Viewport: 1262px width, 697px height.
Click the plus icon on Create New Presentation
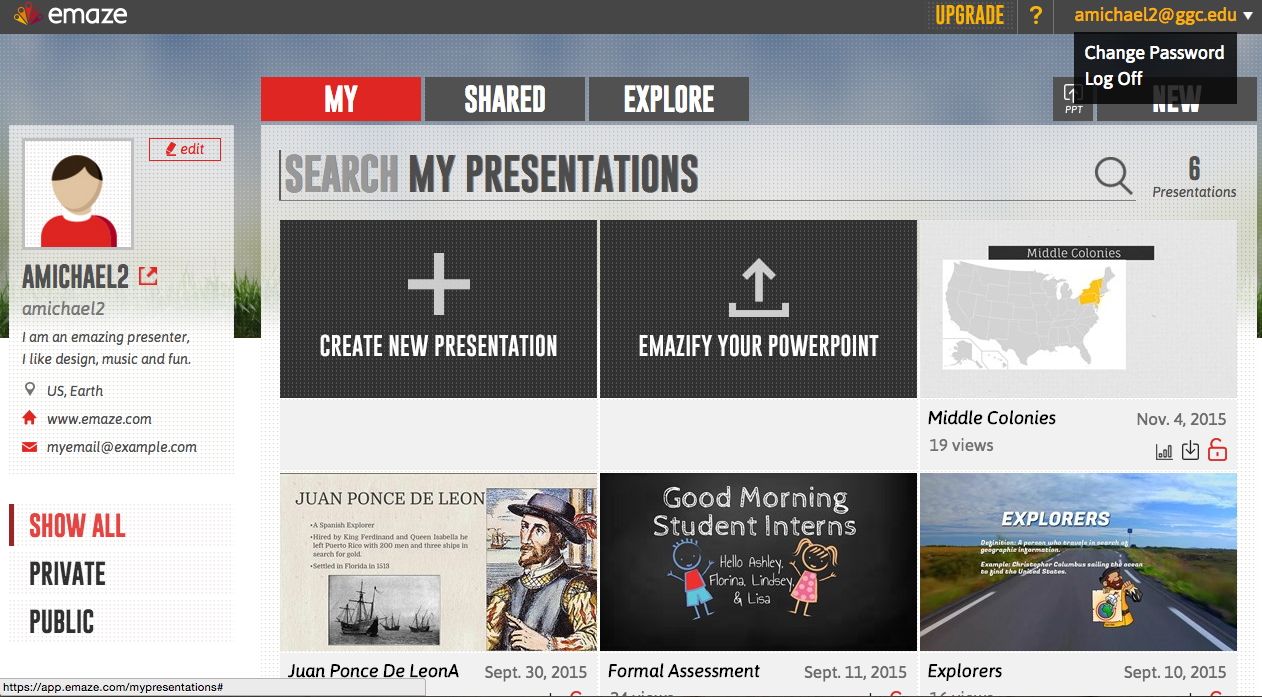coord(438,285)
